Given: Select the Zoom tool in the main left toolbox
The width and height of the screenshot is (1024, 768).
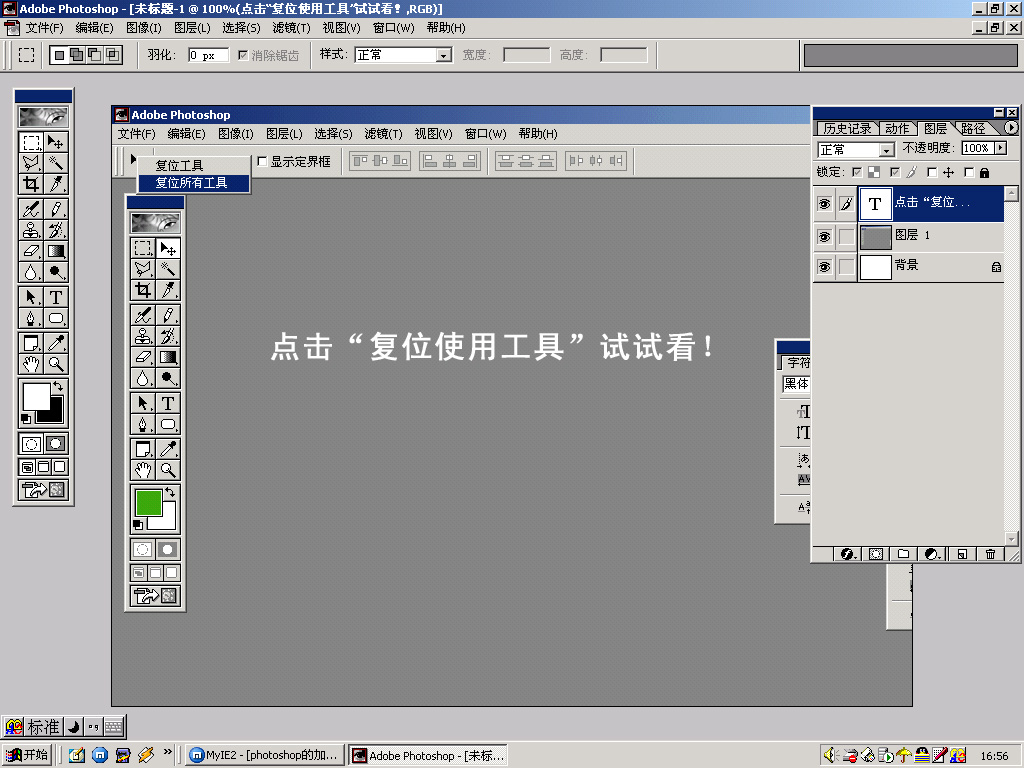Looking at the screenshot, I should [x=56, y=364].
